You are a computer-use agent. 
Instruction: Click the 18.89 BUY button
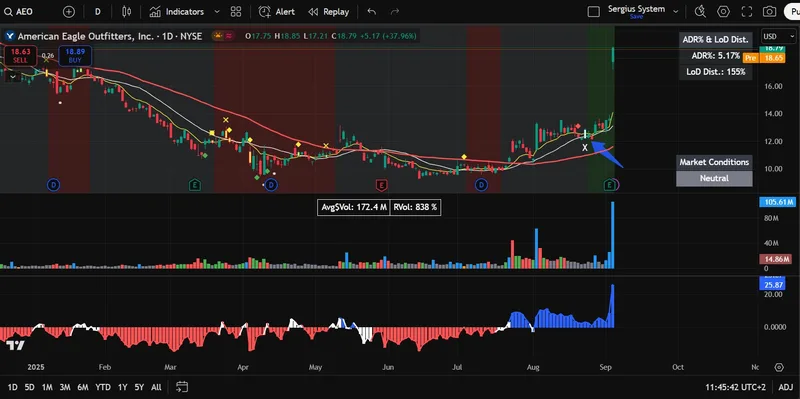pos(75,55)
